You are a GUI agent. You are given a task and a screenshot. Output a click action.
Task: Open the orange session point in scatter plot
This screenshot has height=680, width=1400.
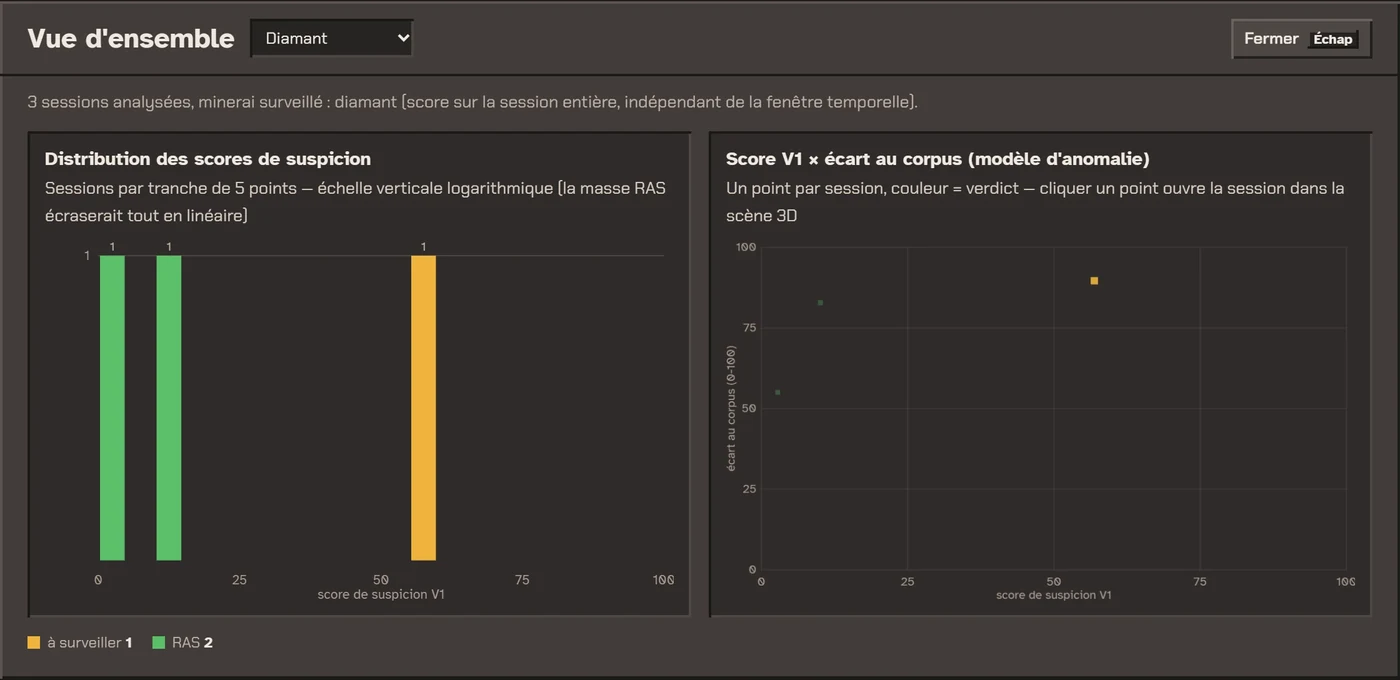click(x=1094, y=281)
